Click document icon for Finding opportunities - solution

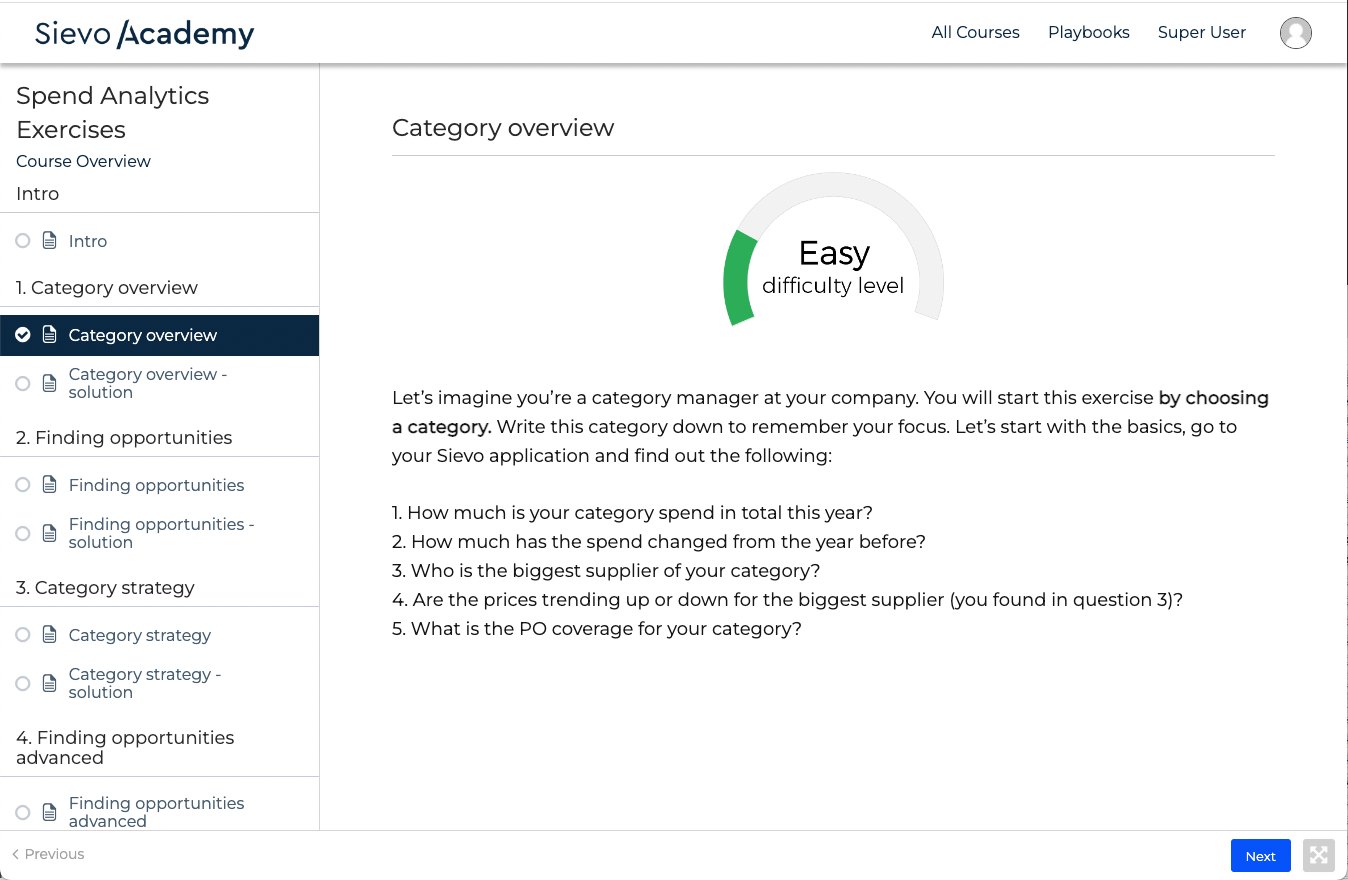pyautogui.click(x=50, y=533)
